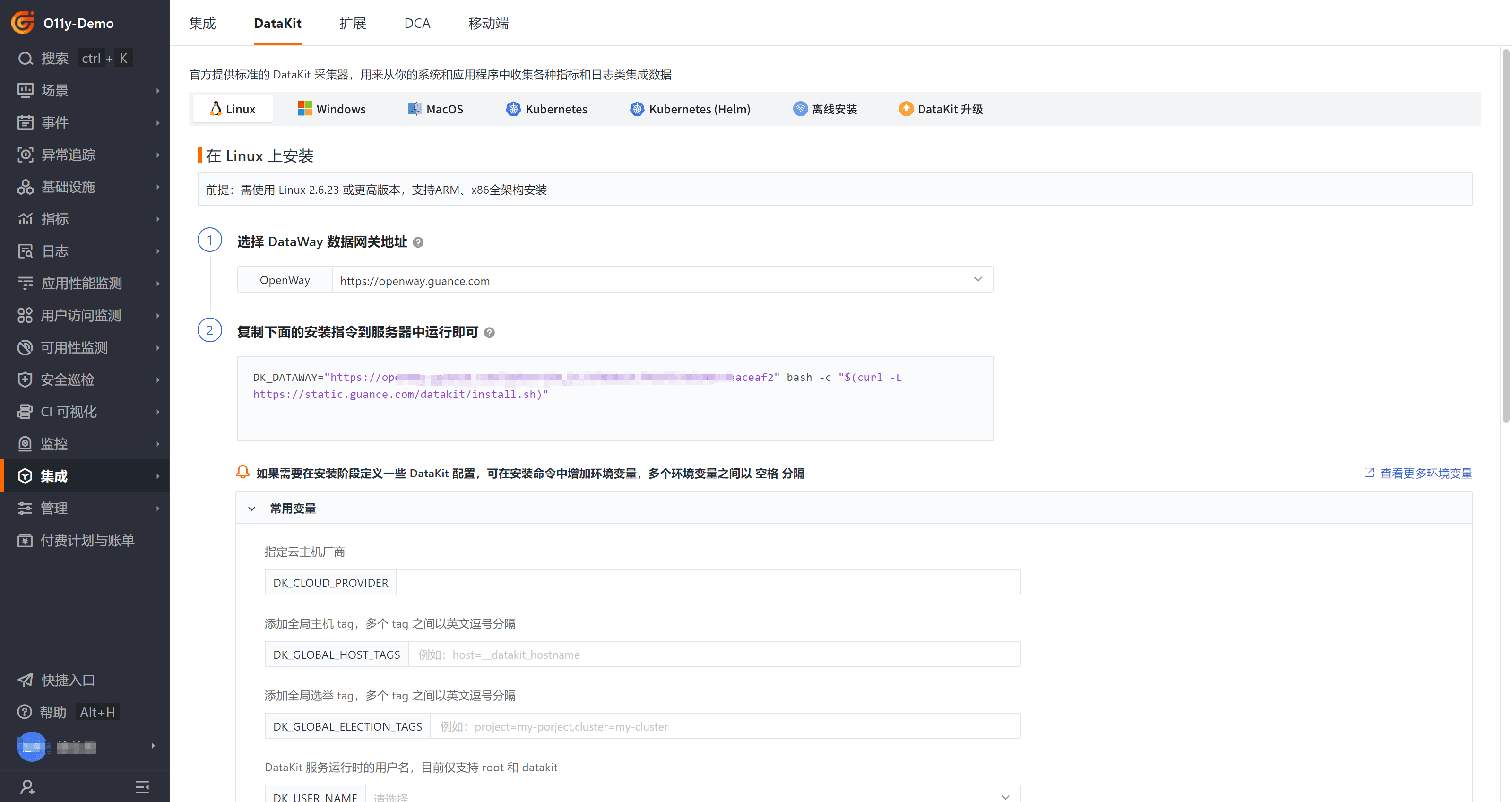Click help icon beside 复制下面的安装指令

pos(489,333)
